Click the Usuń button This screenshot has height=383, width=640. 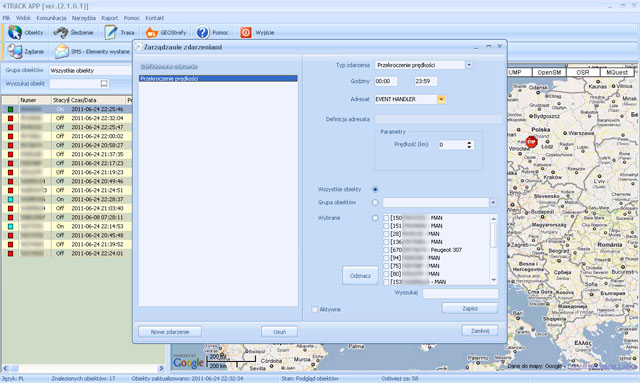tap(280, 332)
